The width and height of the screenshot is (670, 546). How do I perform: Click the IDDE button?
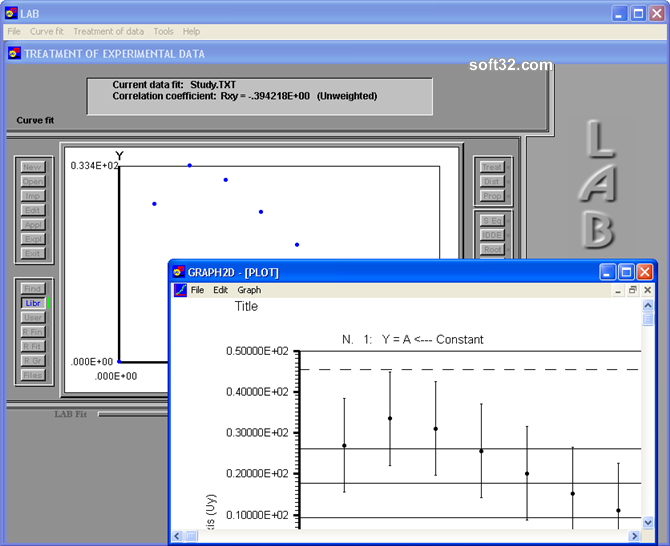click(492, 235)
